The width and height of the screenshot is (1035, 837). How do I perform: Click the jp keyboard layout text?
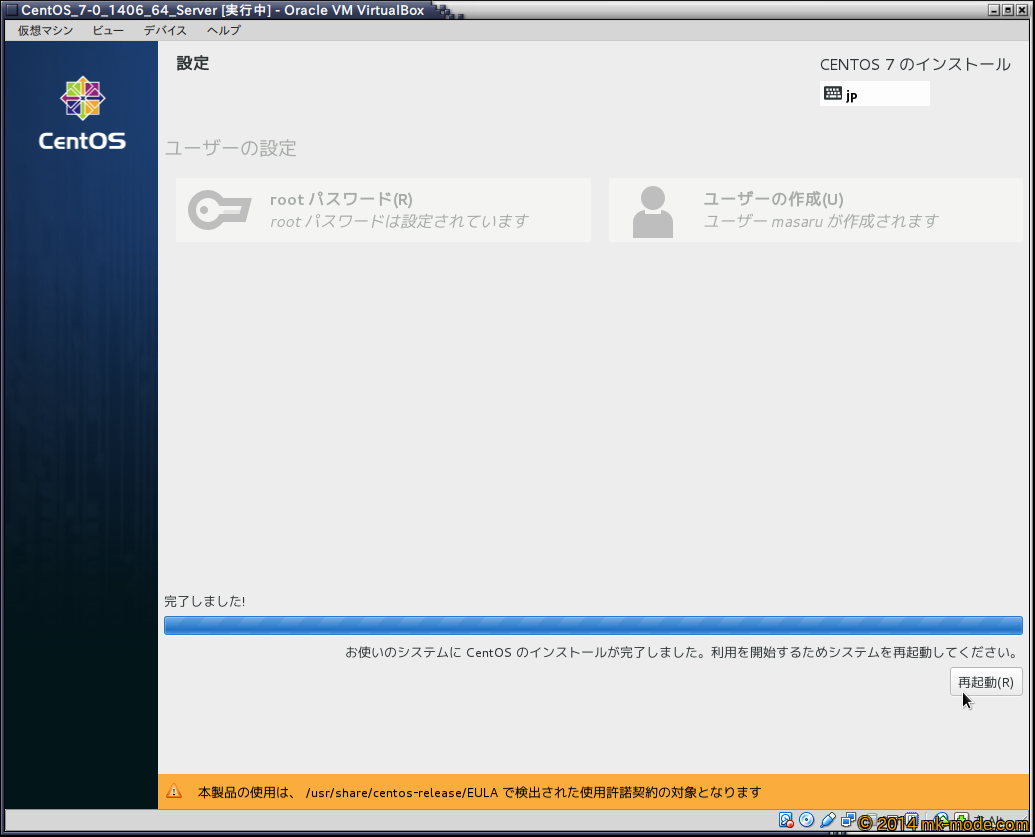(852, 95)
